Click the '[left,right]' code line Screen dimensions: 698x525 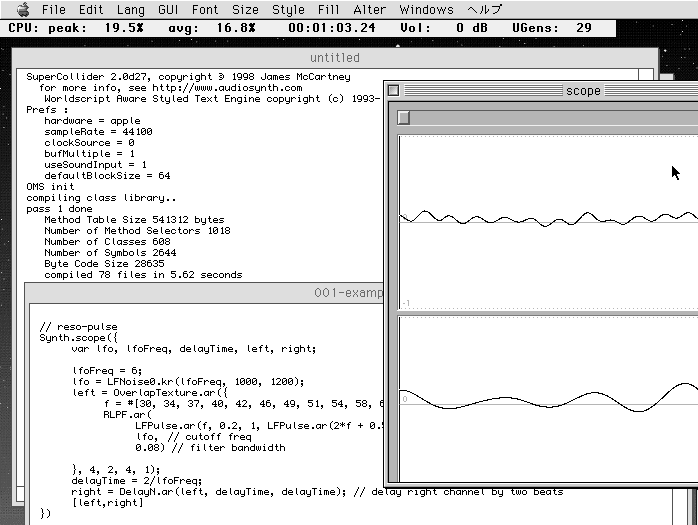click(107, 503)
